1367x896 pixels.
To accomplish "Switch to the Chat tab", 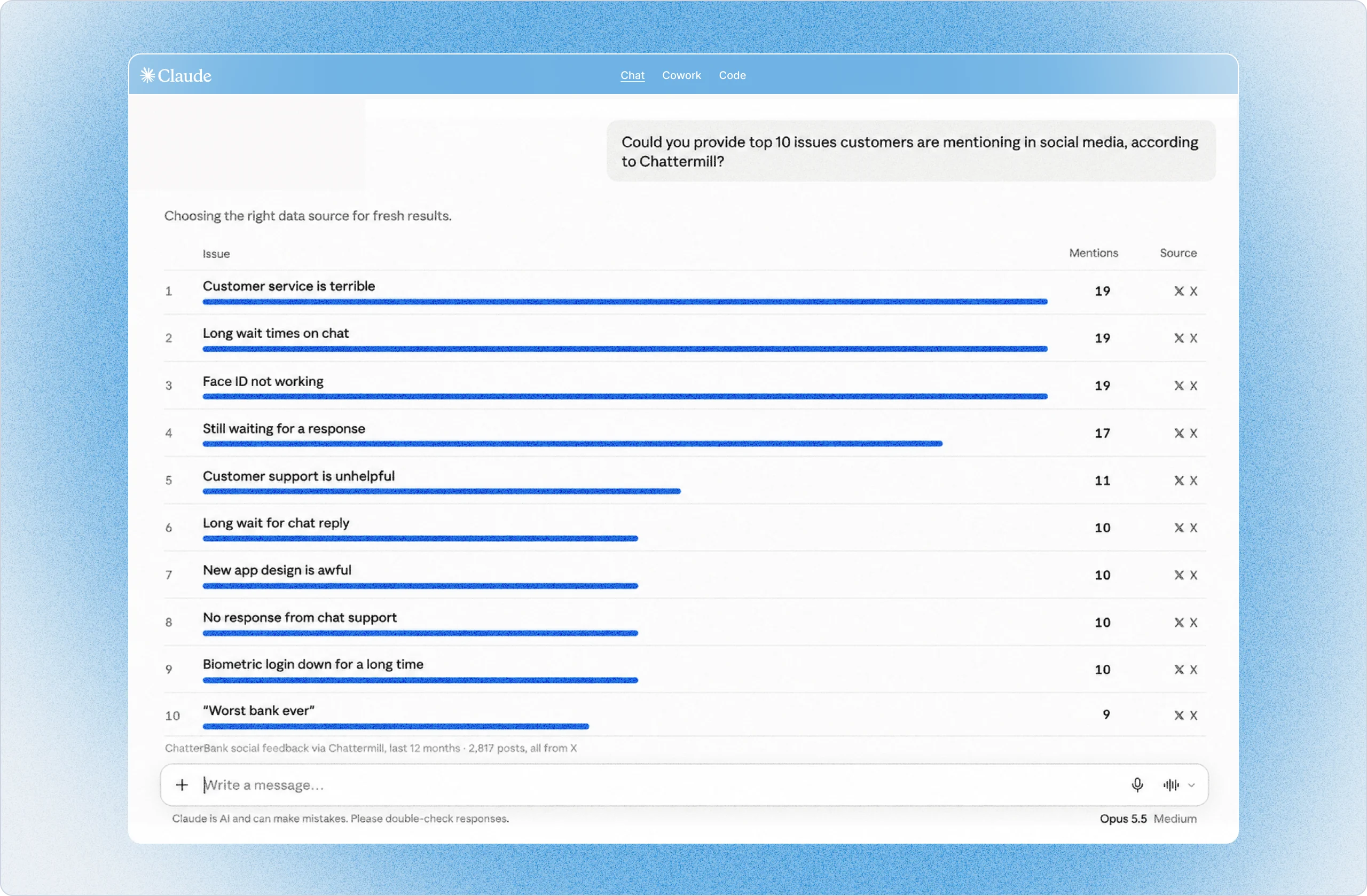I will click(x=632, y=75).
